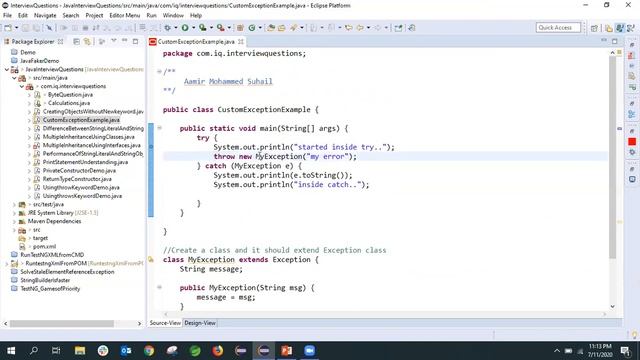Collapse the JavaInterviewQuestions project node
This screenshot has width=640, height=360.
pyautogui.click(x=7, y=69)
